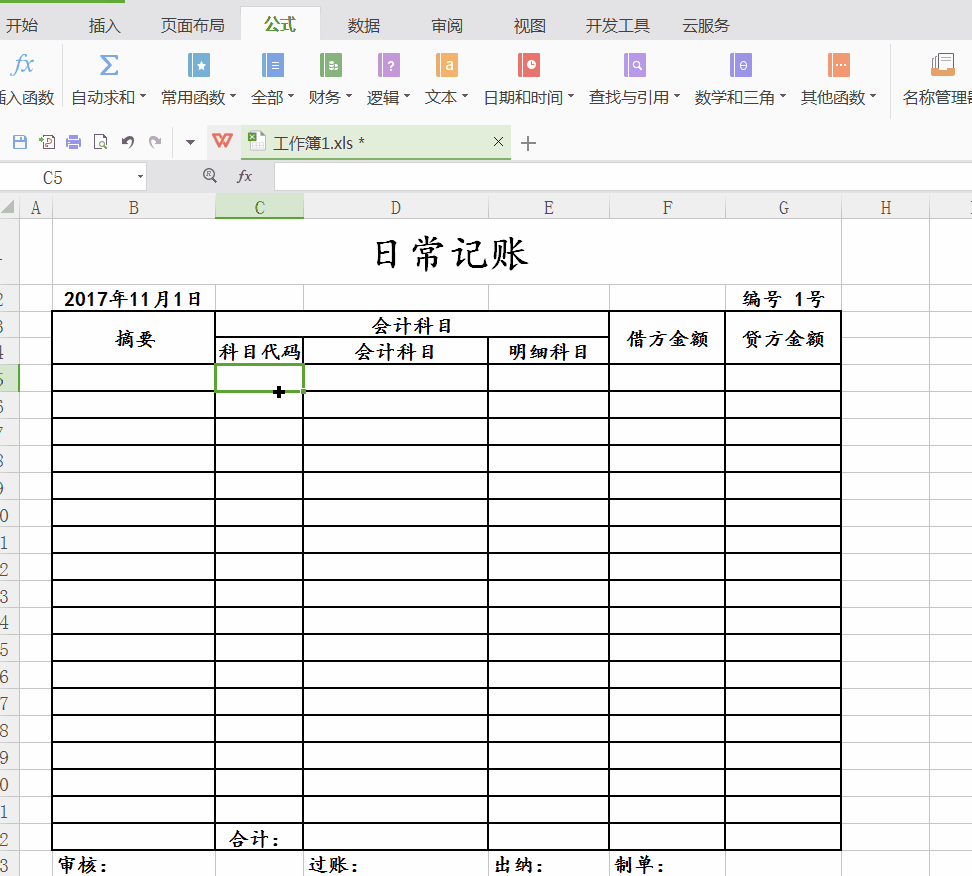972x876 pixels.
Task: Open the Insert (插入) ribbon tab
Action: tap(104, 25)
